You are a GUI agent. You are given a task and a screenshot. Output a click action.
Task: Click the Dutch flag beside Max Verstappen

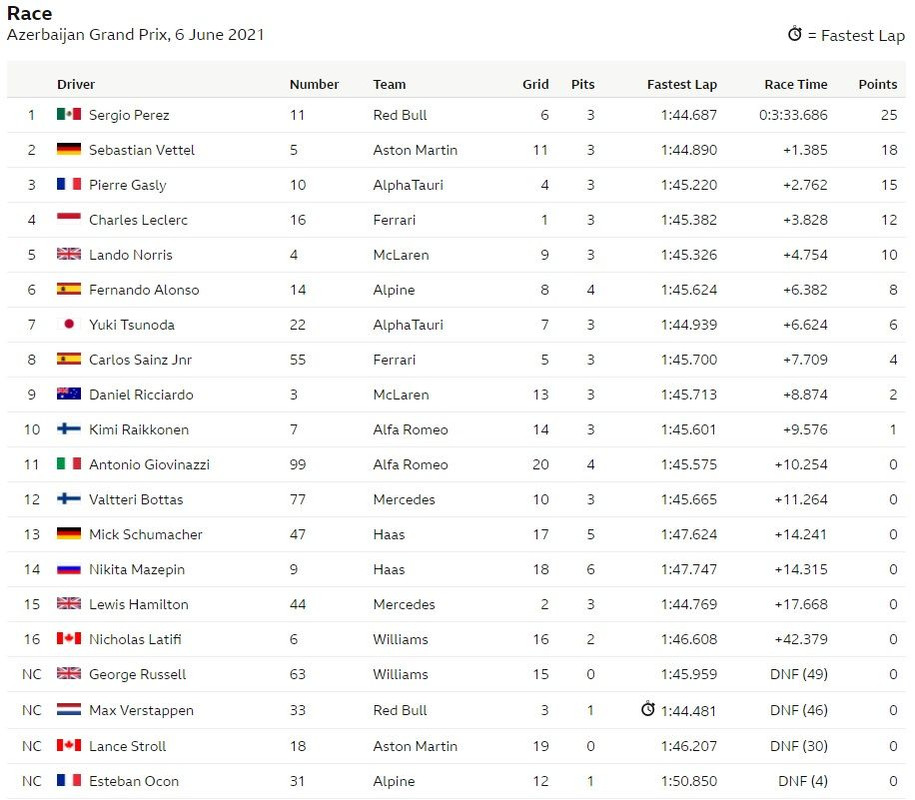[69, 710]
